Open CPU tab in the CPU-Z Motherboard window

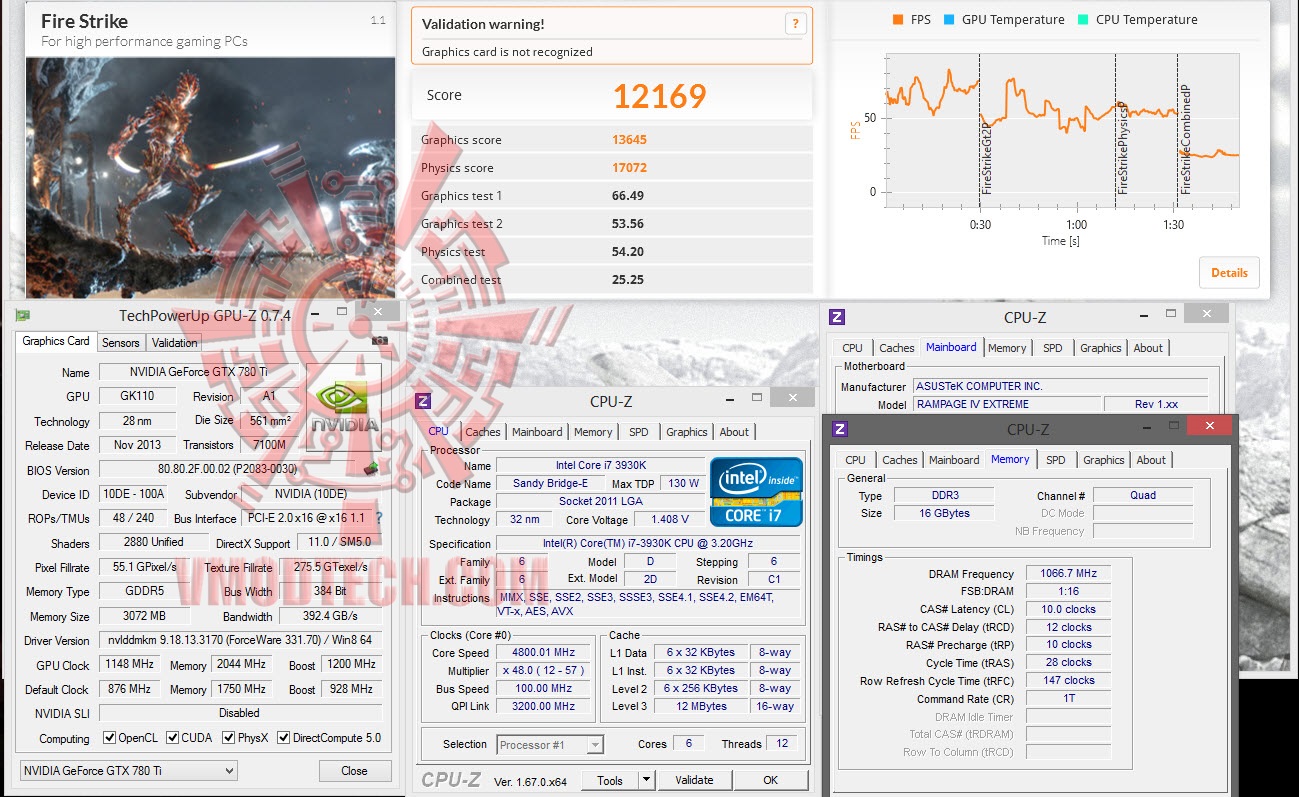click(852, 348)
